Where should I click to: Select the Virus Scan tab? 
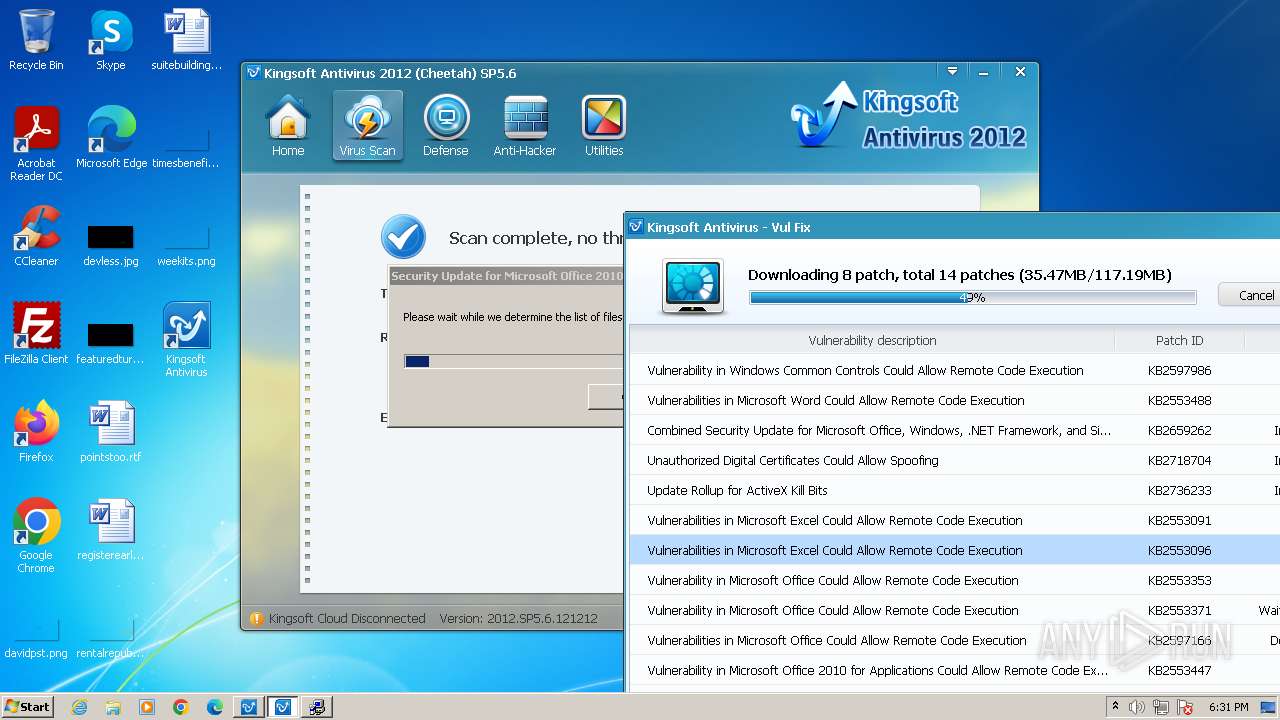(367, 126)
